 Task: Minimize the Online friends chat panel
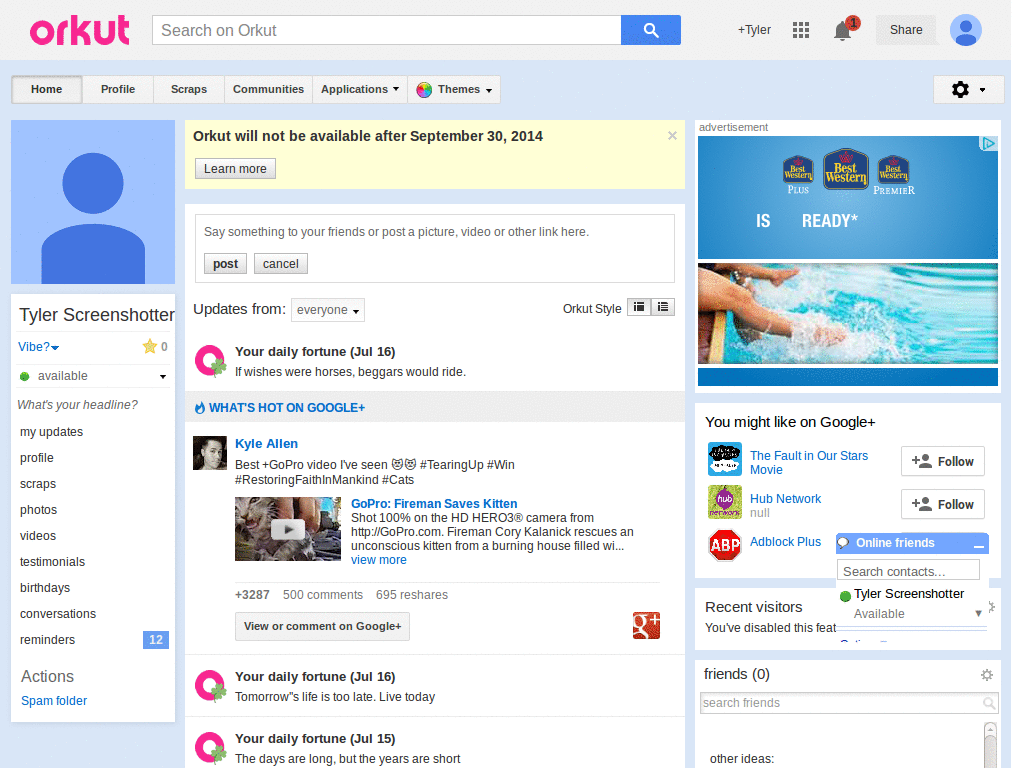click(978, 544)
